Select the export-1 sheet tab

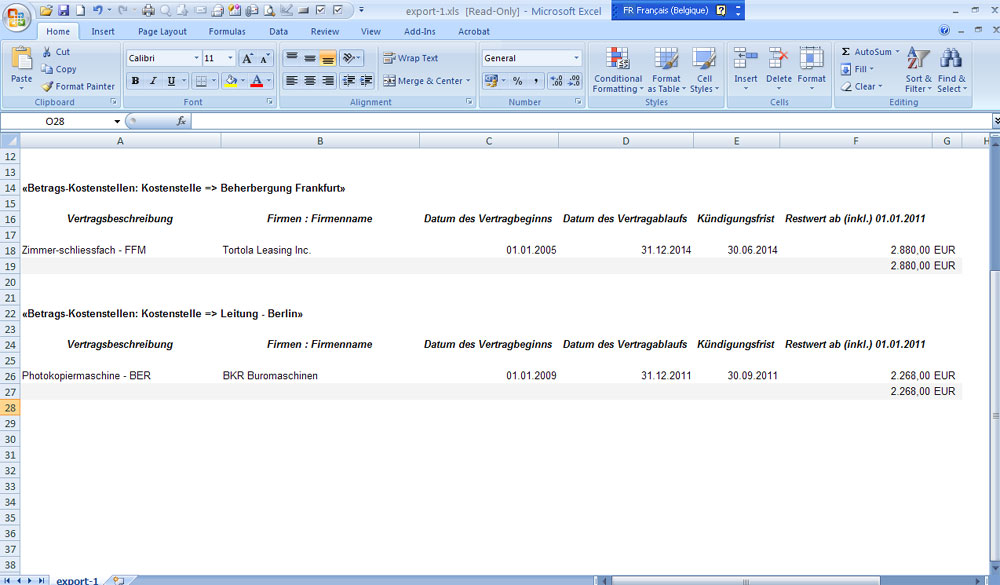click(x=77, y=580)
